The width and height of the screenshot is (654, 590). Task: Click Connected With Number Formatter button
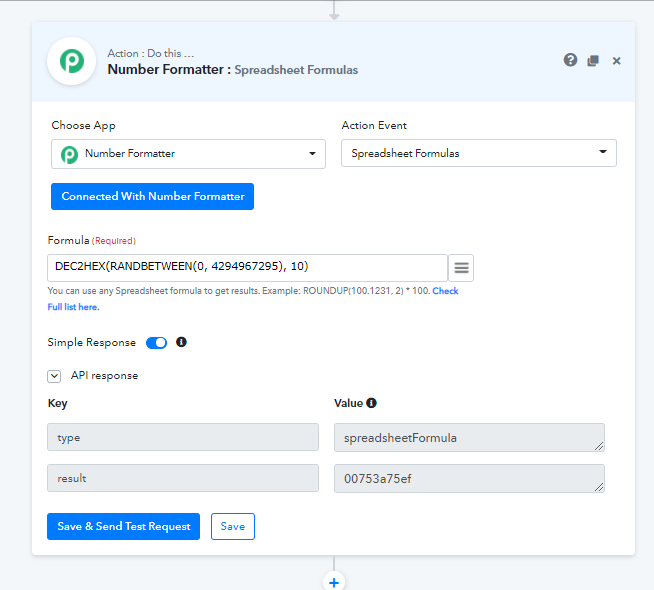coord(153,196)
